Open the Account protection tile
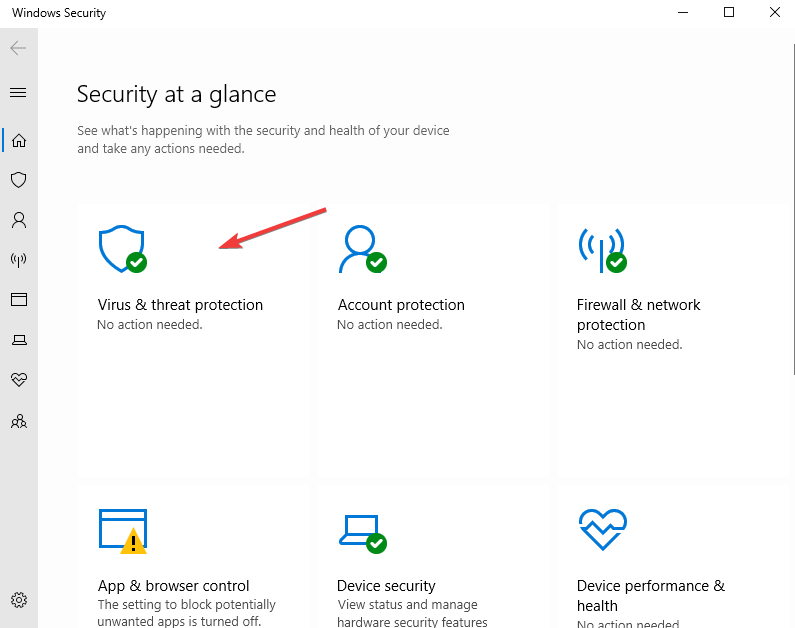The height and width of the screenshot is (628, 795). pos(434,342)
